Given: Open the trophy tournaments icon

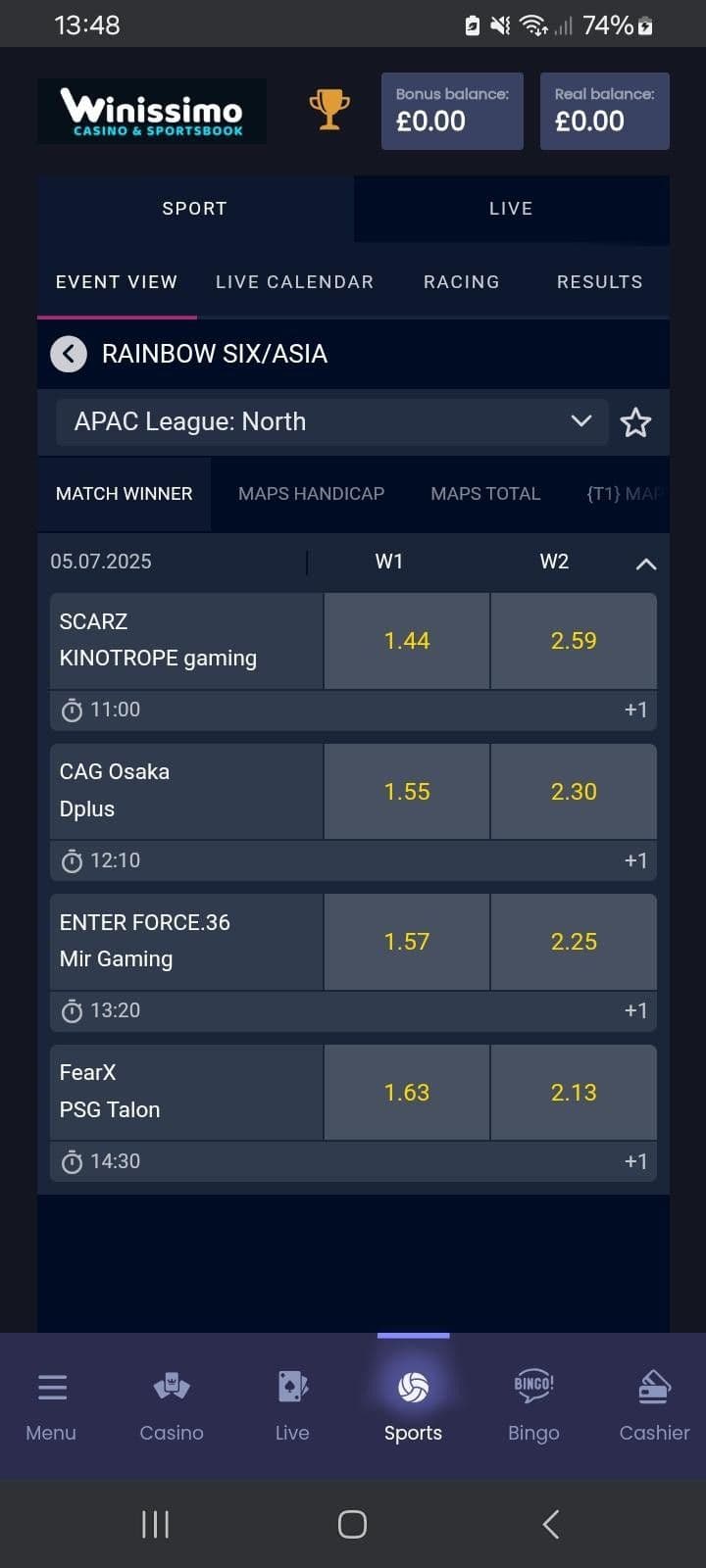Looking at the screenshot, I should pyautogui.click(x=329, y=110).
